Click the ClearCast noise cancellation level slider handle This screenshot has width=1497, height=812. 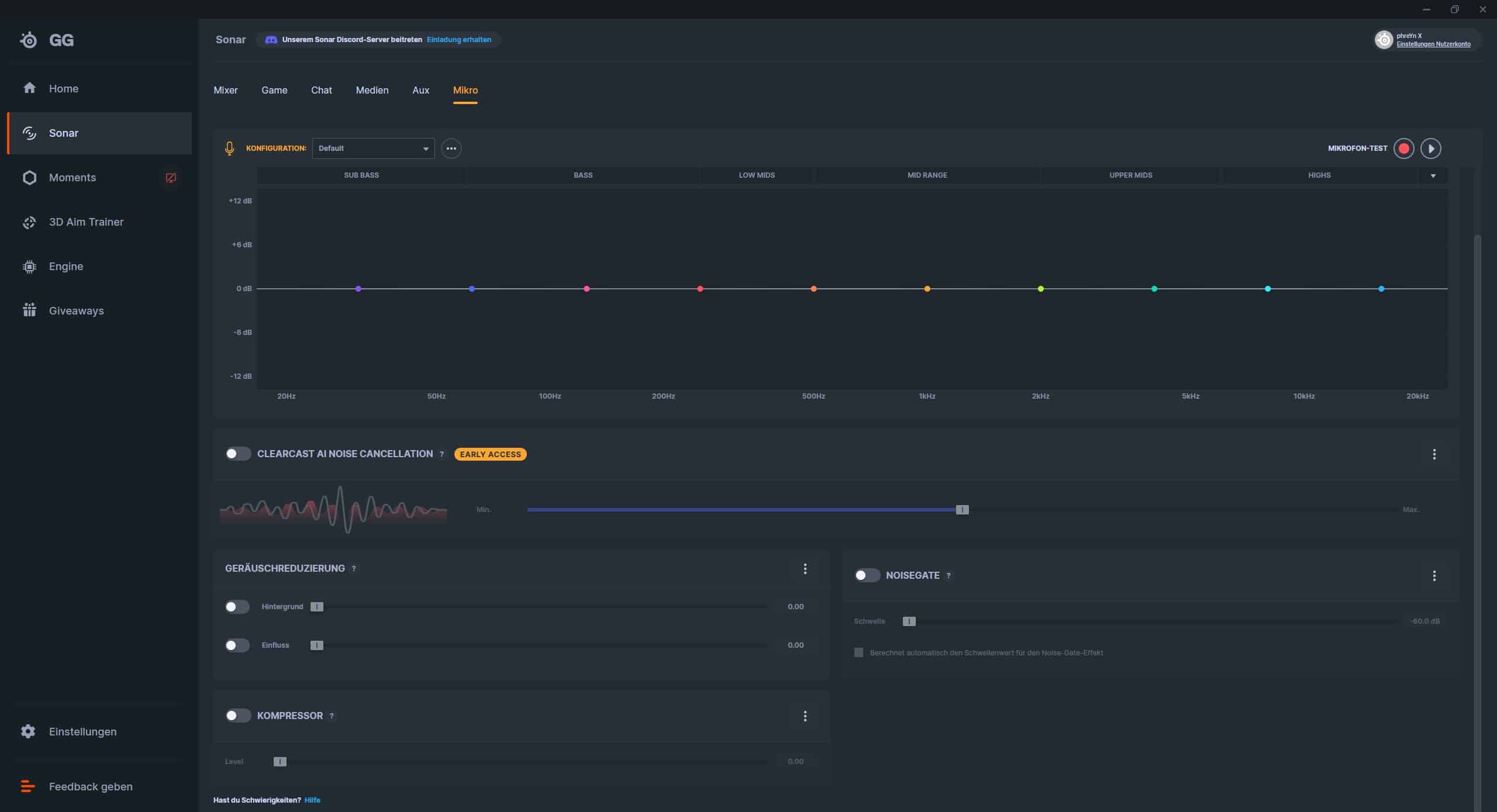pos(962,510)
